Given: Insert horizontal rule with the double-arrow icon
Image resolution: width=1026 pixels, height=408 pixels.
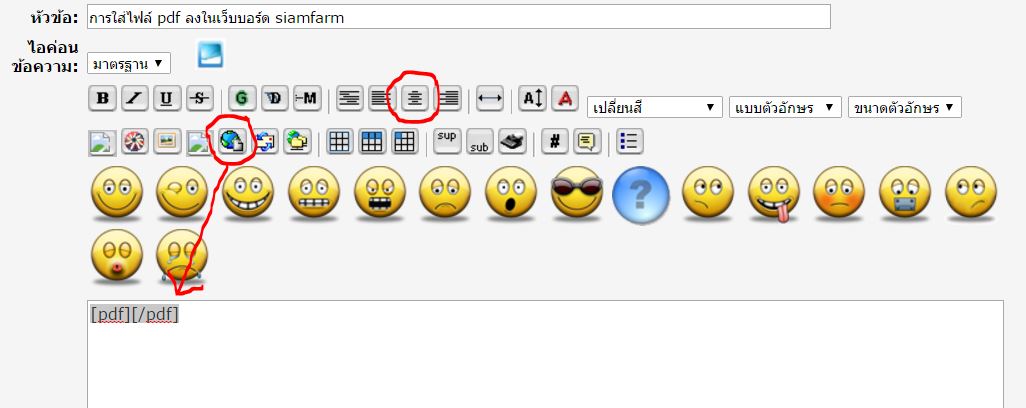Looking at the screenshot, I should coord(489,98).
